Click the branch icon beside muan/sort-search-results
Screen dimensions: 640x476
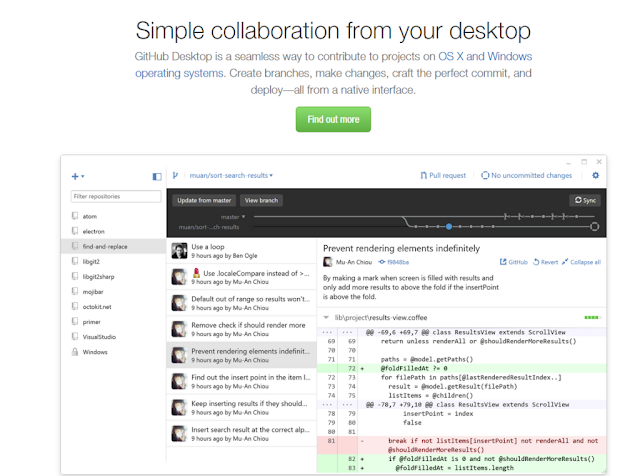(x=175, y=176)
